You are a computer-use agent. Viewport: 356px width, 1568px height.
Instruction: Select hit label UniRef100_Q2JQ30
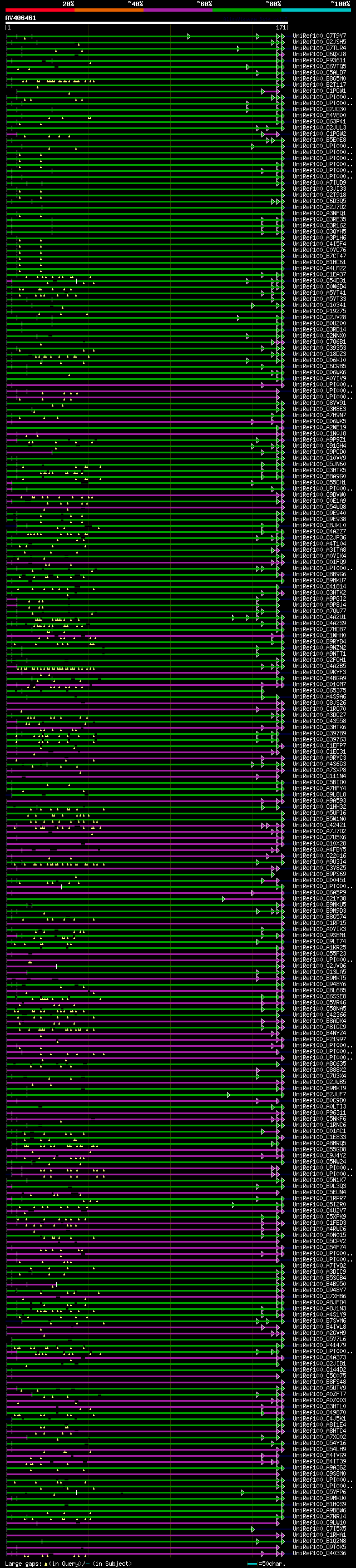point(319,110)
